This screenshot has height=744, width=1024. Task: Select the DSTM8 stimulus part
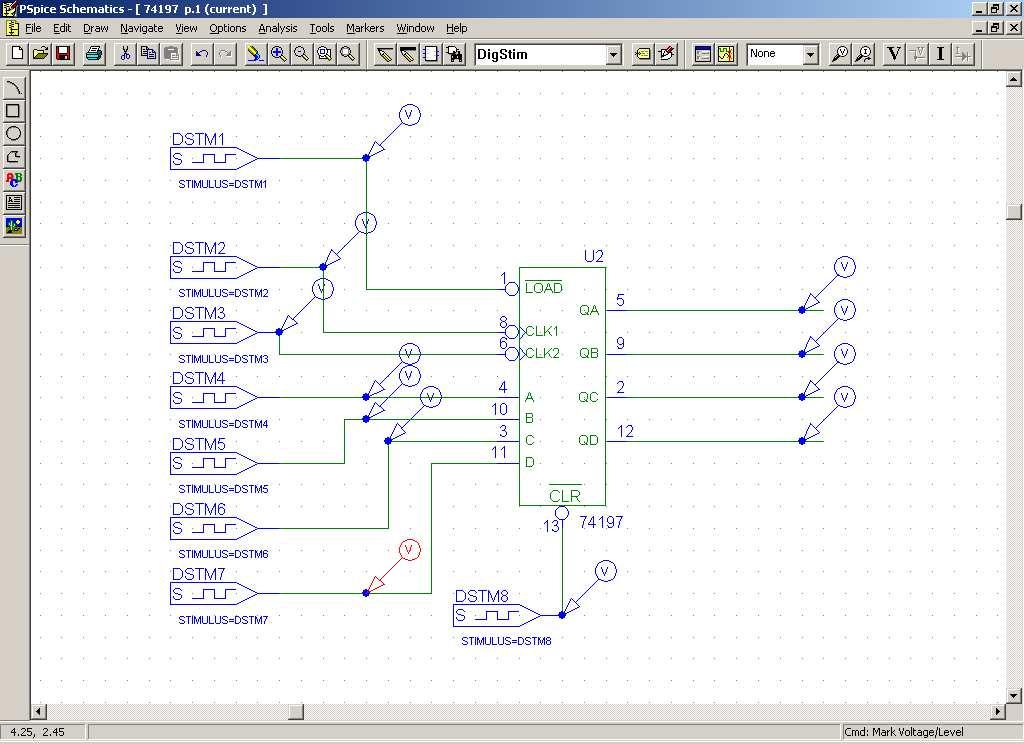coord(497,615)
